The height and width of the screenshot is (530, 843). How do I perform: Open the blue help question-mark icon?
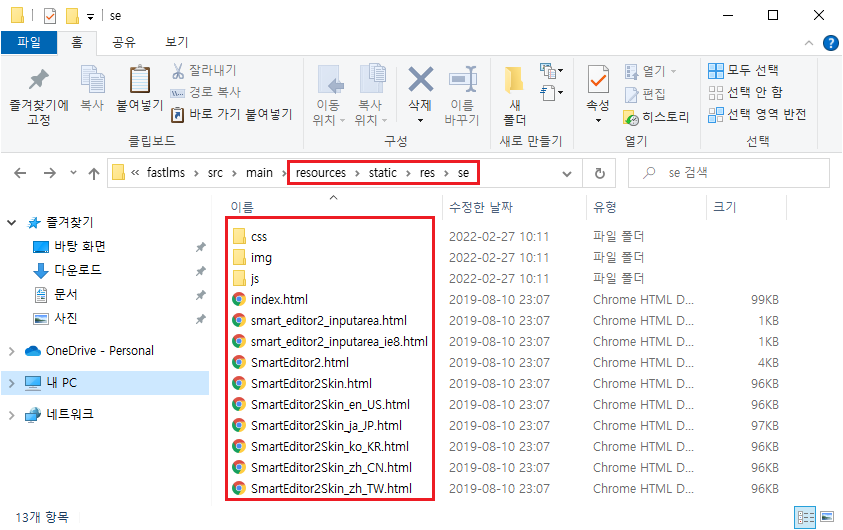pyautogui.click(x=831, y=43)
